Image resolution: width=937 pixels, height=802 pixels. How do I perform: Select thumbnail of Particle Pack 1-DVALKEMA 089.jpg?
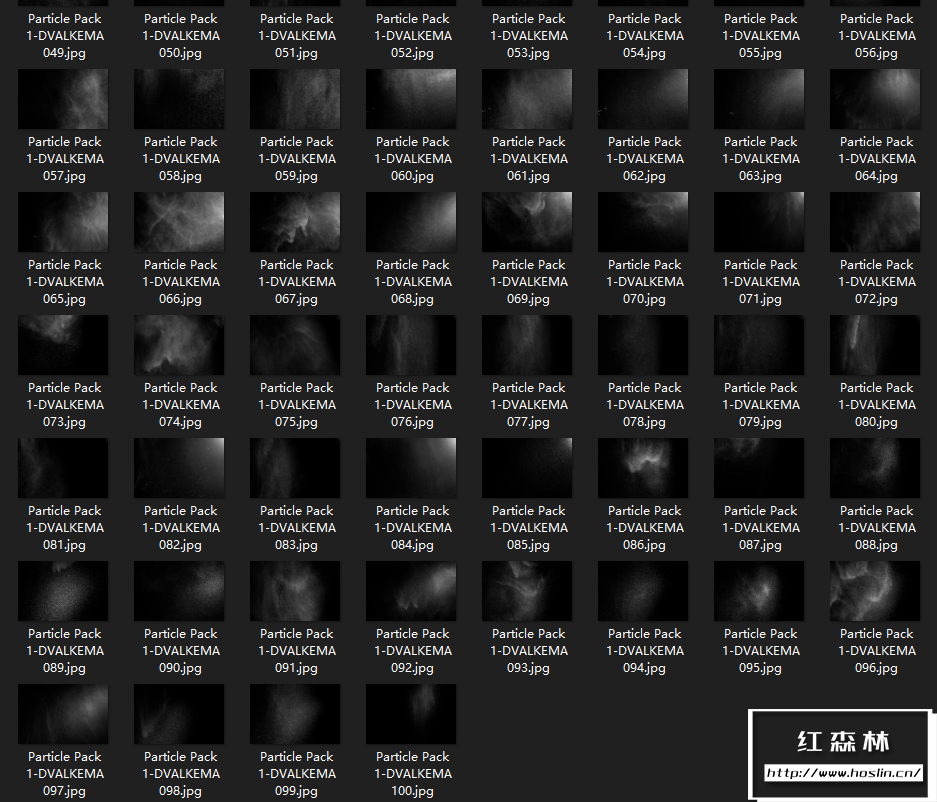tap(63, 591)
